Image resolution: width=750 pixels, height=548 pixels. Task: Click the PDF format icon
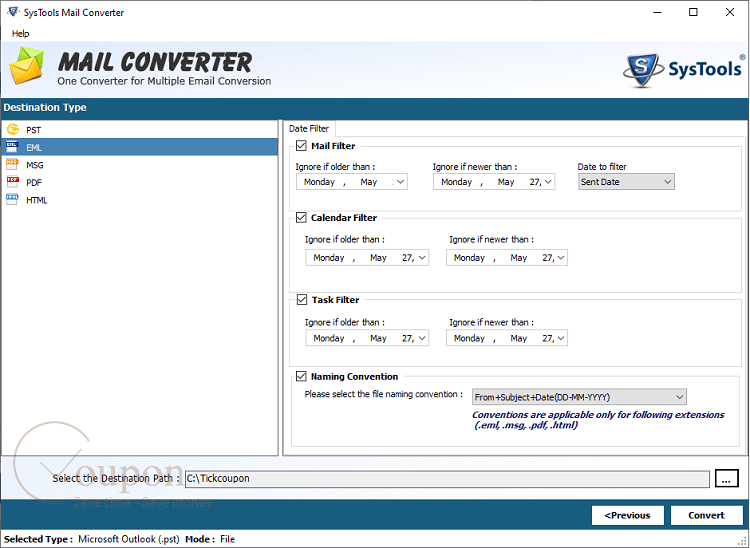click(13, 182)
